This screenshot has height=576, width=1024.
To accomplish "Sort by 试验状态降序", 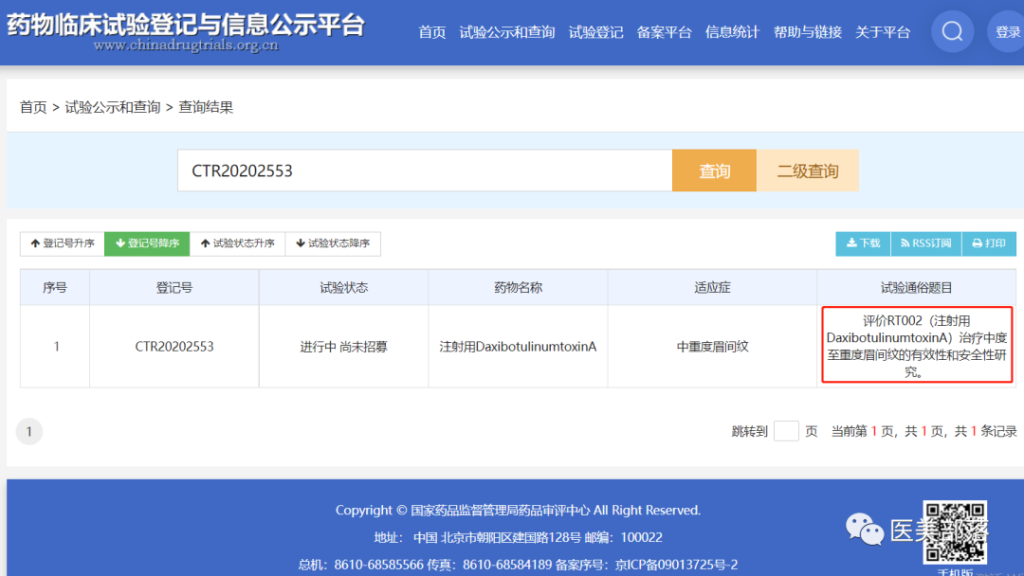I will click(x=333, y=244).
